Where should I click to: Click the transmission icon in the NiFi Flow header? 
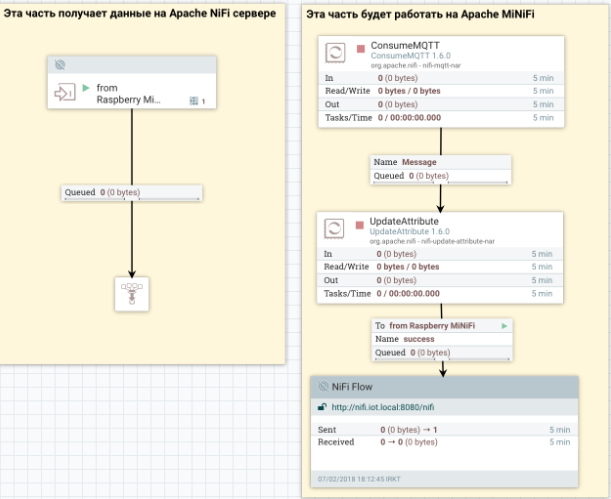pyautogui.click(x=323, y=386)
